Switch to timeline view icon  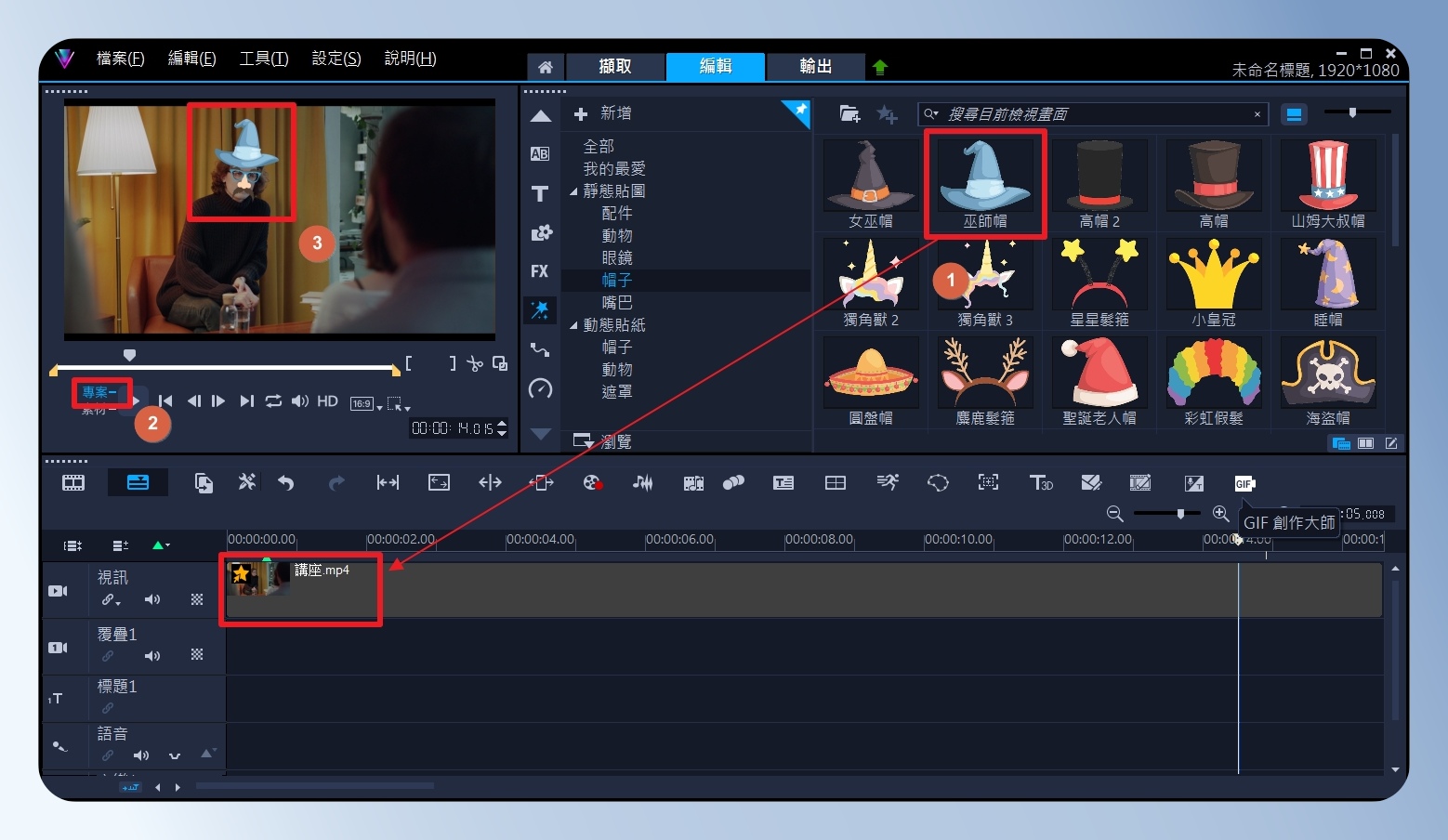click(138, 482)
